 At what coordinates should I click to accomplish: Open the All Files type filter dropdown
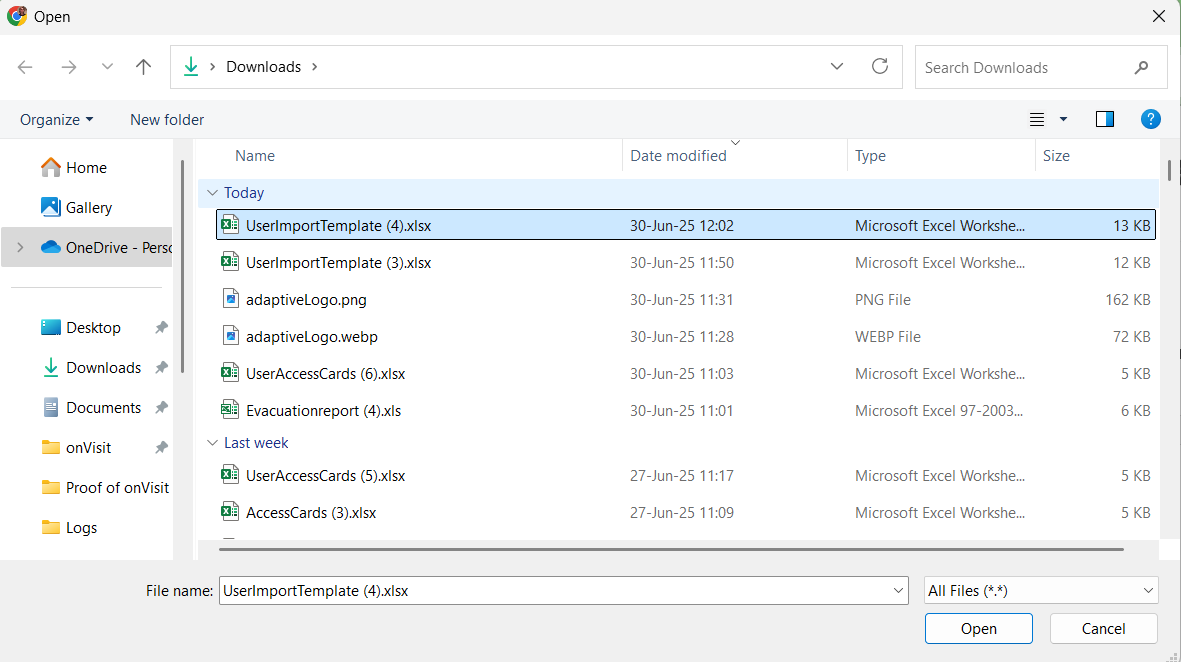[x=1041, y=590]
